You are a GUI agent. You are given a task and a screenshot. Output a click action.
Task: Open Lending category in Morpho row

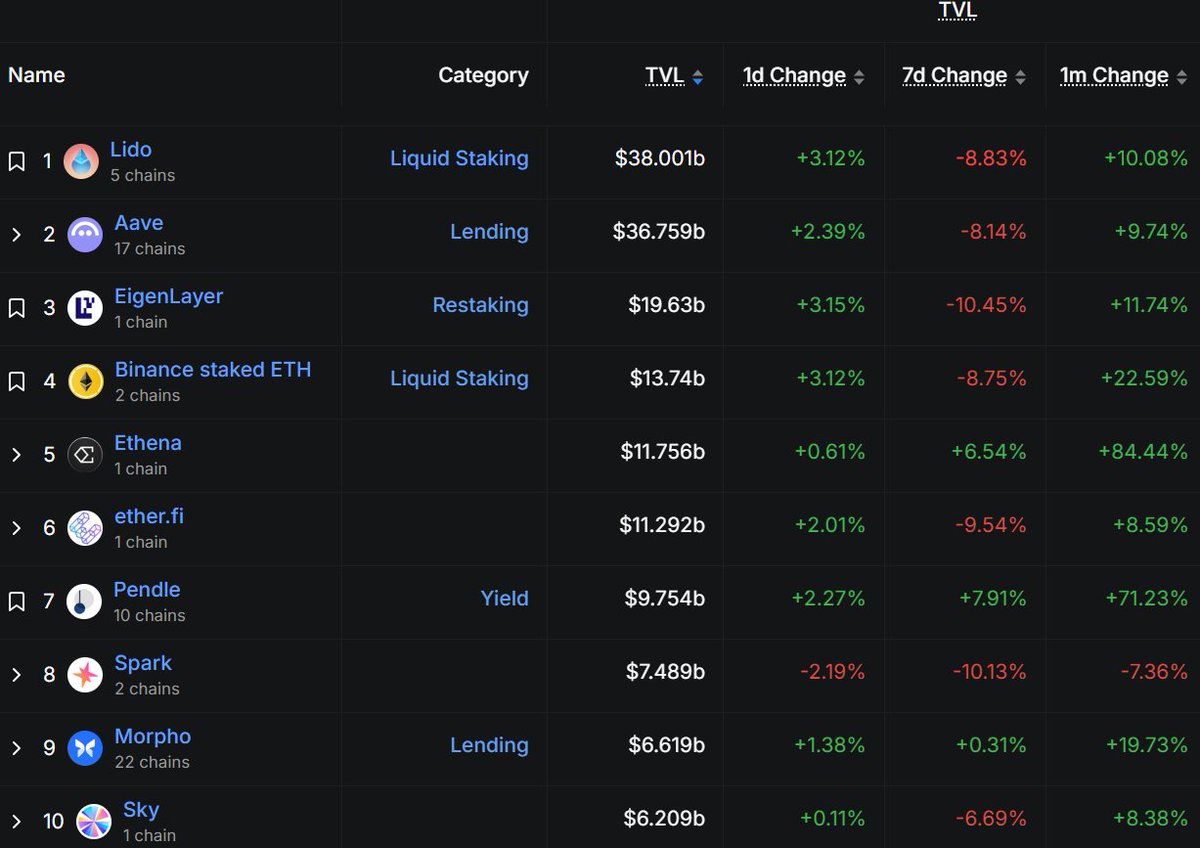coord(489,745)
